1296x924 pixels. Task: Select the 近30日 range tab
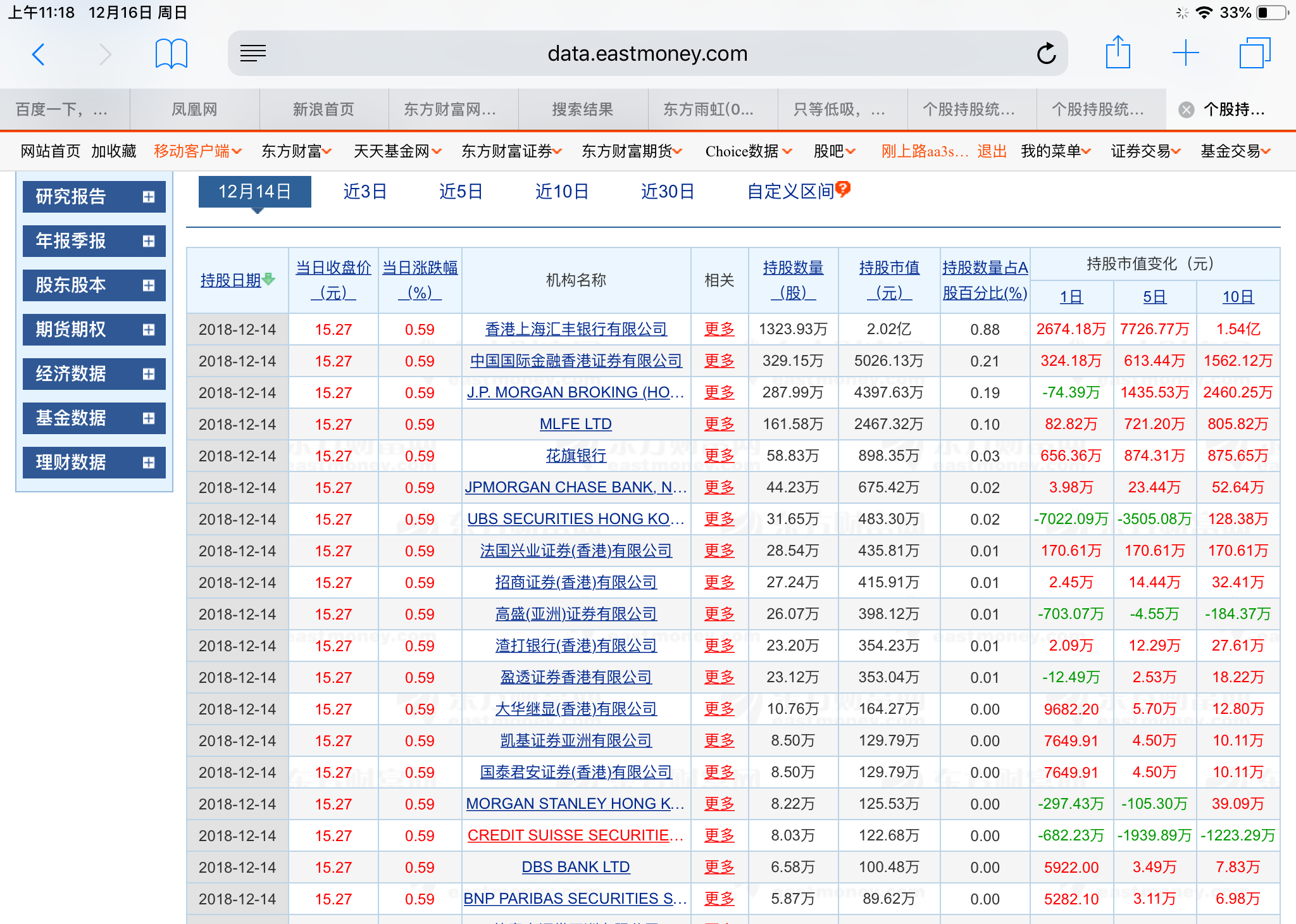coord(668,192)
